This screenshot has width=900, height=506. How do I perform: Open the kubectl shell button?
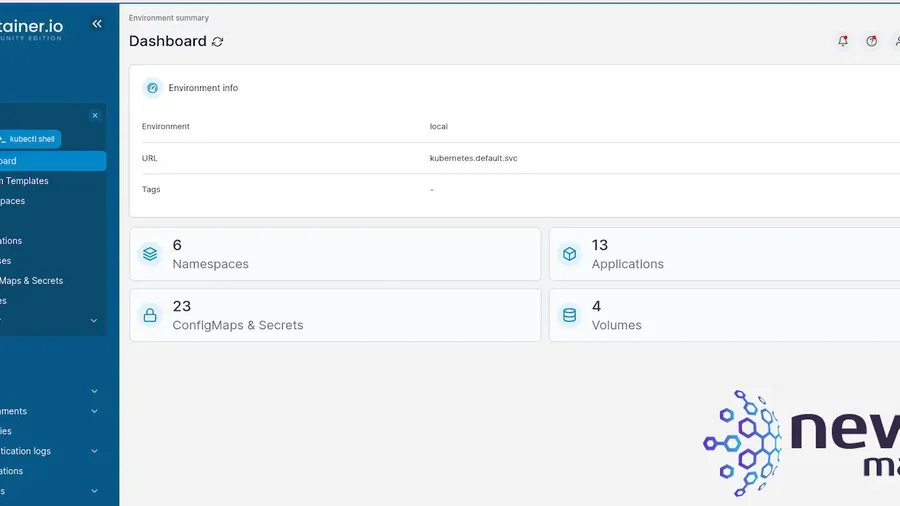point(29,139)
